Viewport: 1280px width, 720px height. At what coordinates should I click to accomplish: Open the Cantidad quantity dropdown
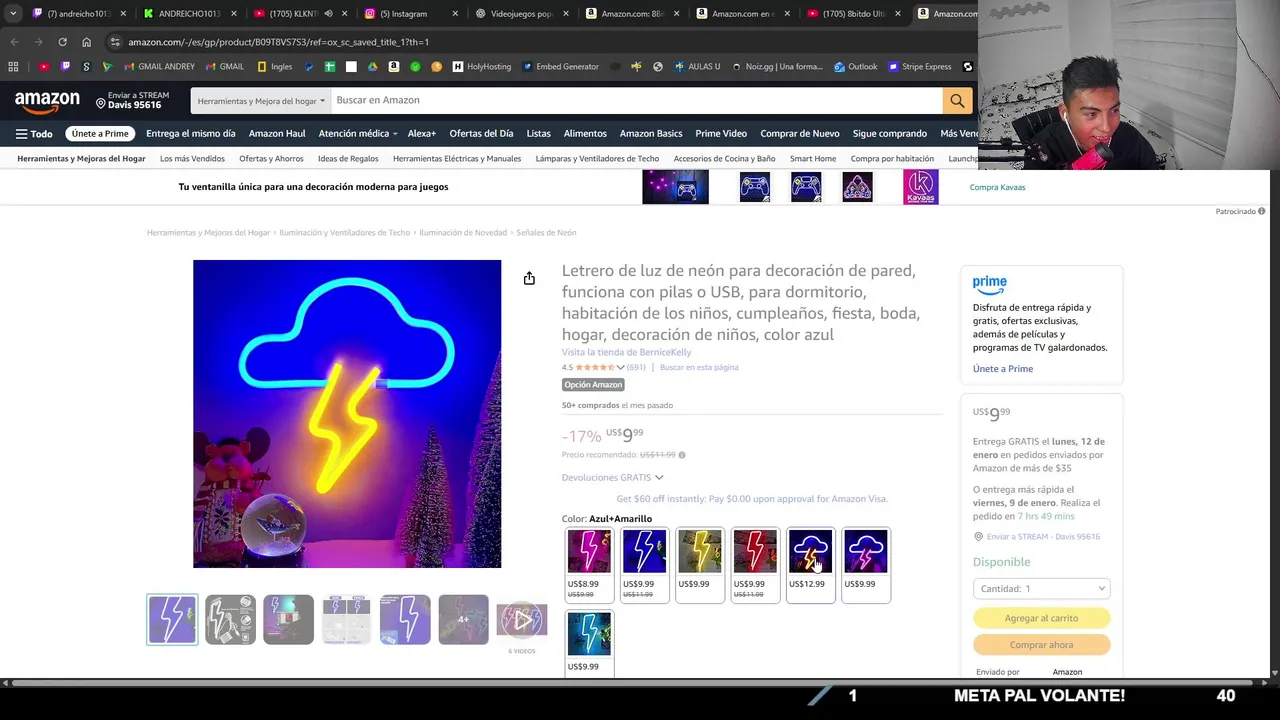(1041, 589)
